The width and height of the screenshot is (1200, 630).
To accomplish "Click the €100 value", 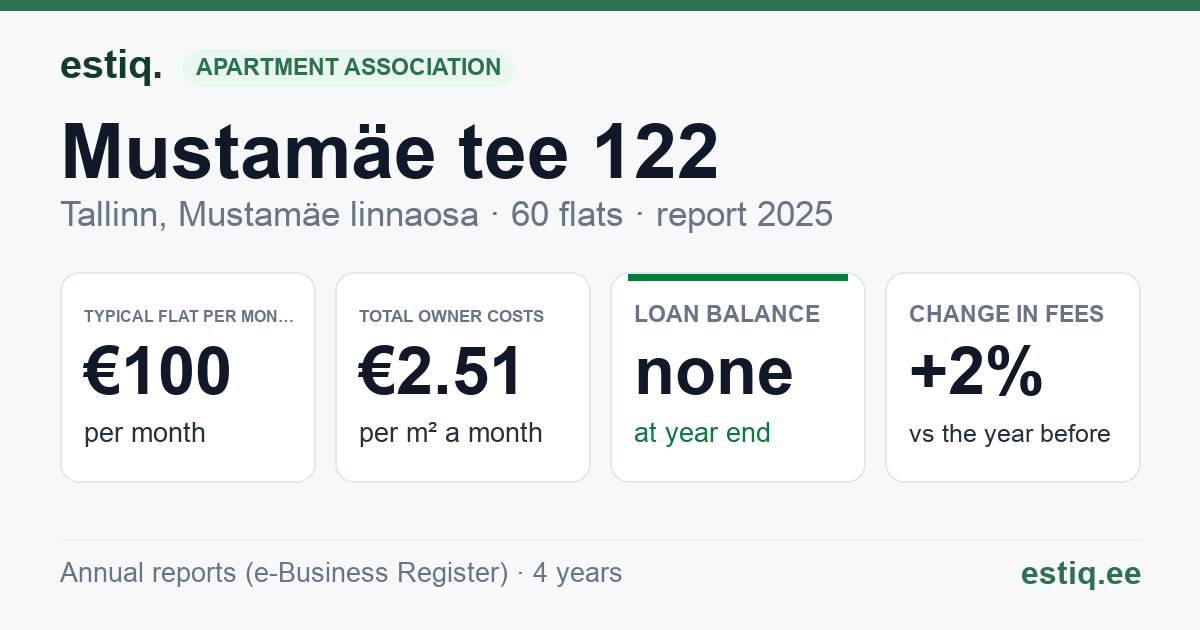I will pos(158,372).
